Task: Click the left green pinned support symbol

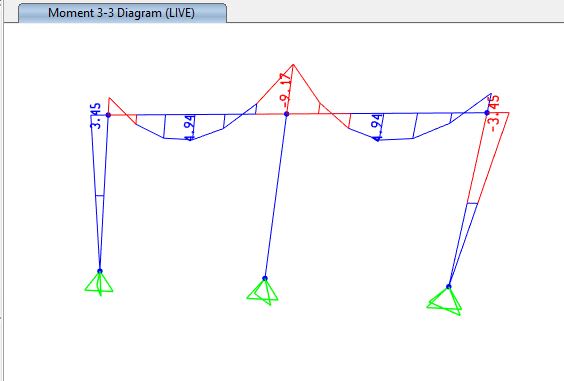Action: click(x=99, y=284)
